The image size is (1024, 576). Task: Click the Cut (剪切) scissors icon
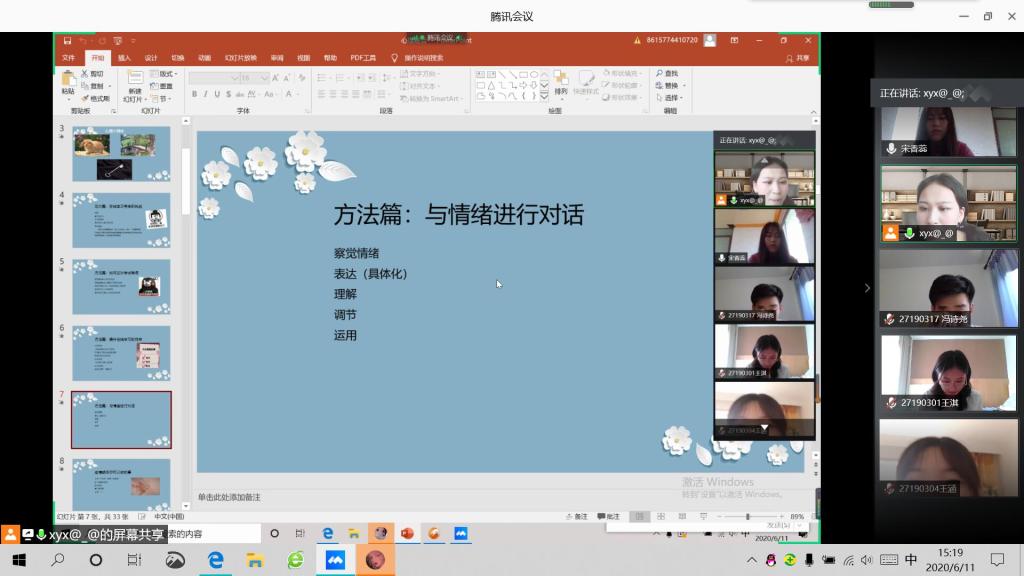[84, 74]
